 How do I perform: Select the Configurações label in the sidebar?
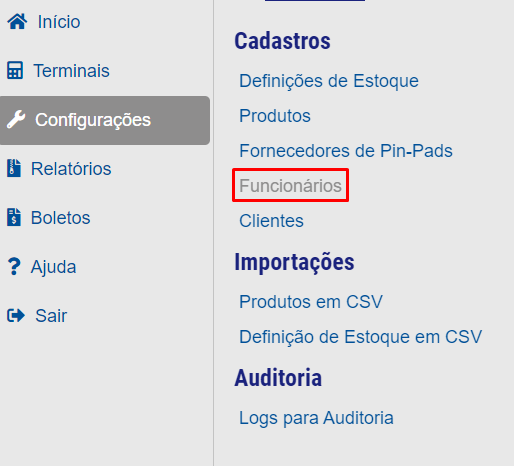(93, 120)
